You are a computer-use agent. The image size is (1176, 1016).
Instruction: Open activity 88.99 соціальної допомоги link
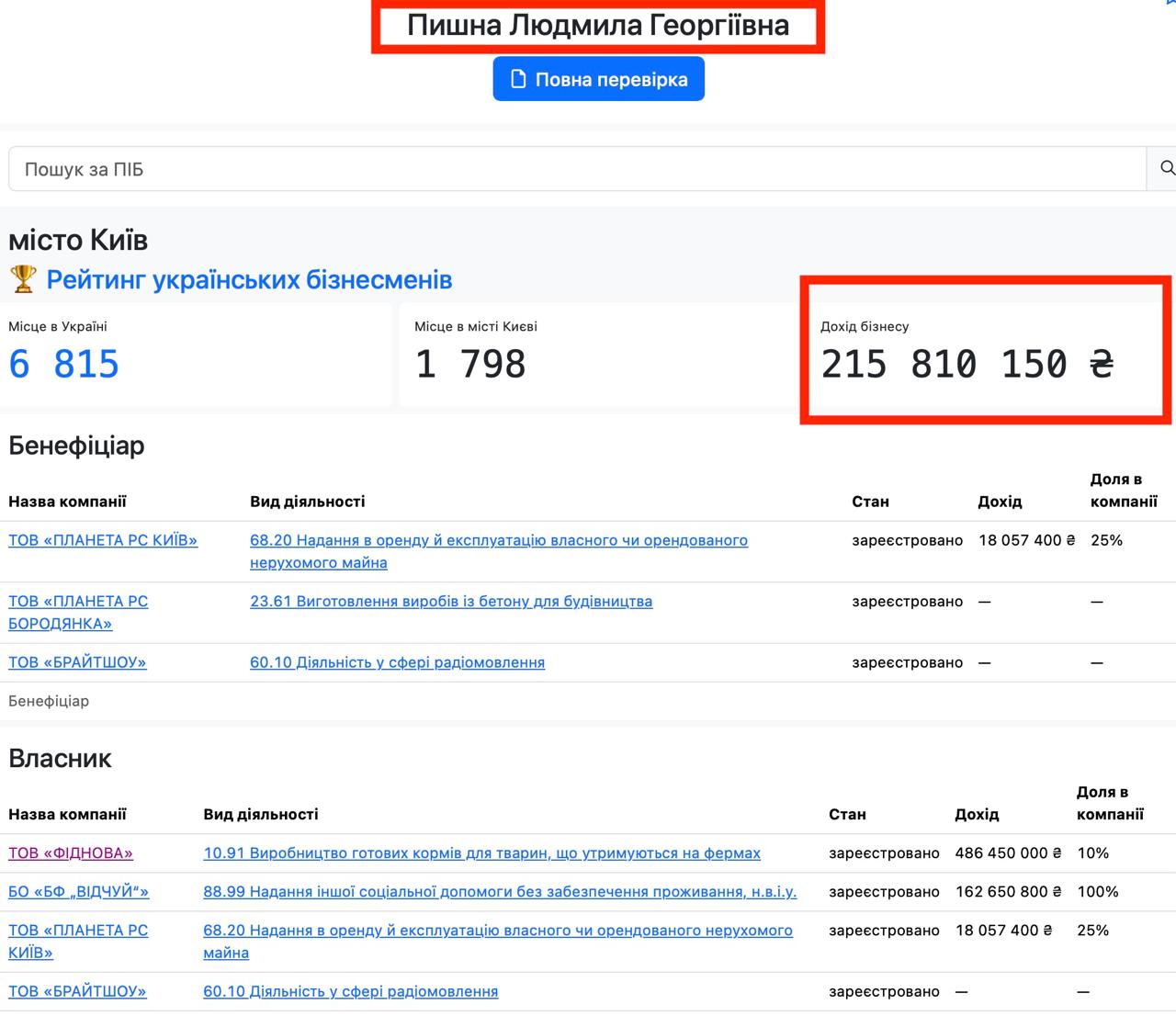(x=500, y=892)
